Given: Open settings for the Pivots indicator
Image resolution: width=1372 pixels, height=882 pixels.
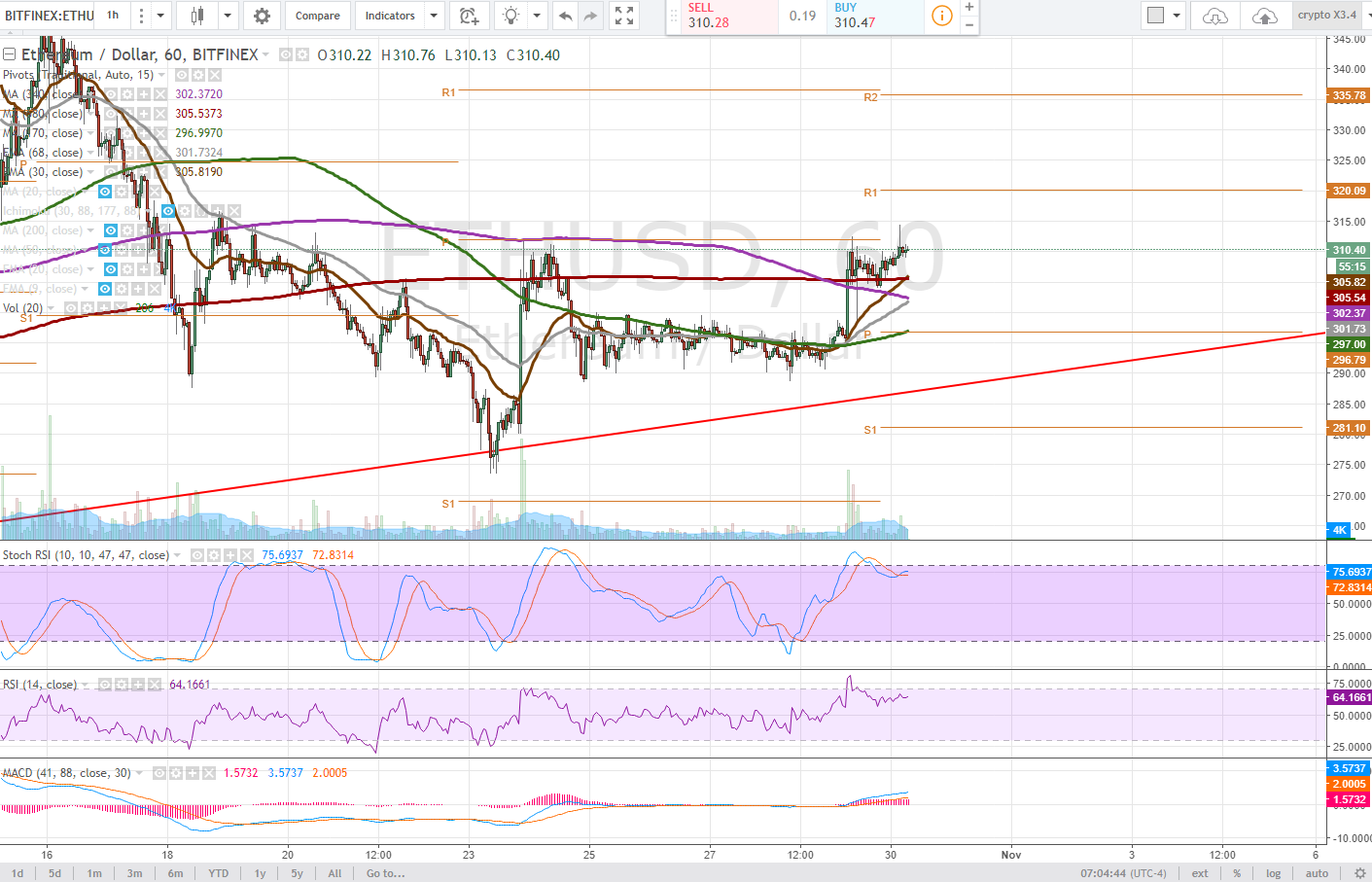Looking at the screenshot, I should coord(198,75).
